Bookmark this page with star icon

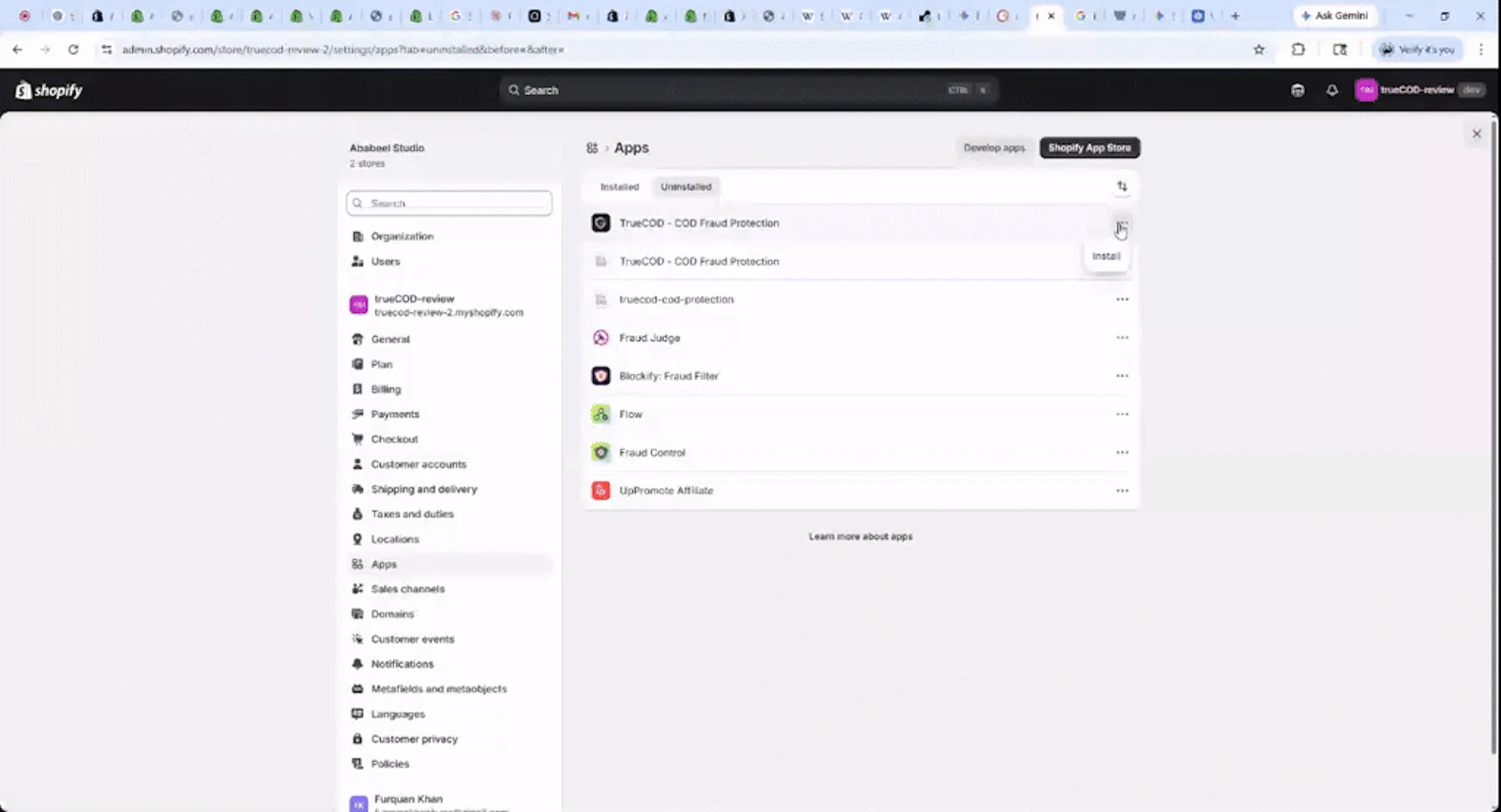1259,50
